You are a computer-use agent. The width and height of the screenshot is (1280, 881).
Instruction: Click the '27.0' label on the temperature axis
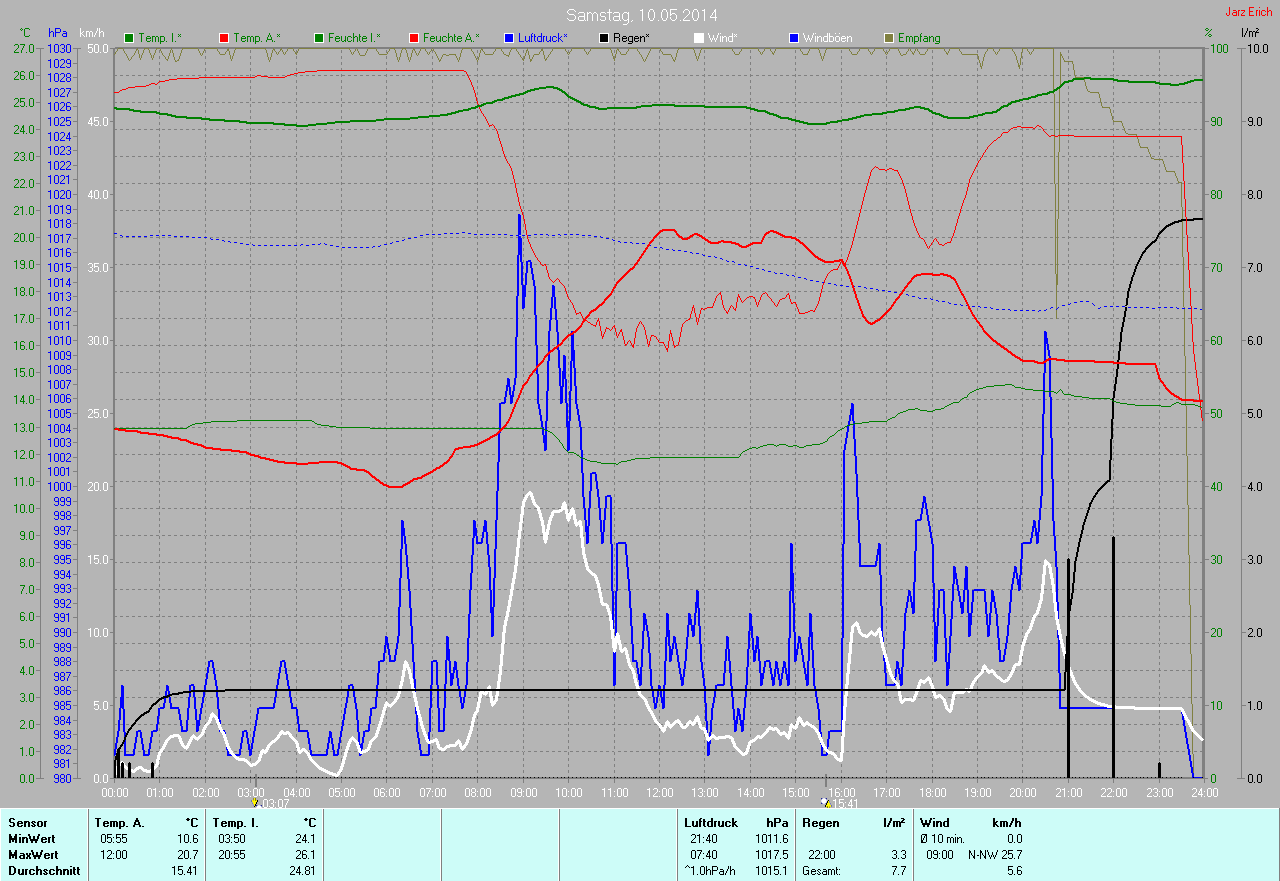[23, 48]
